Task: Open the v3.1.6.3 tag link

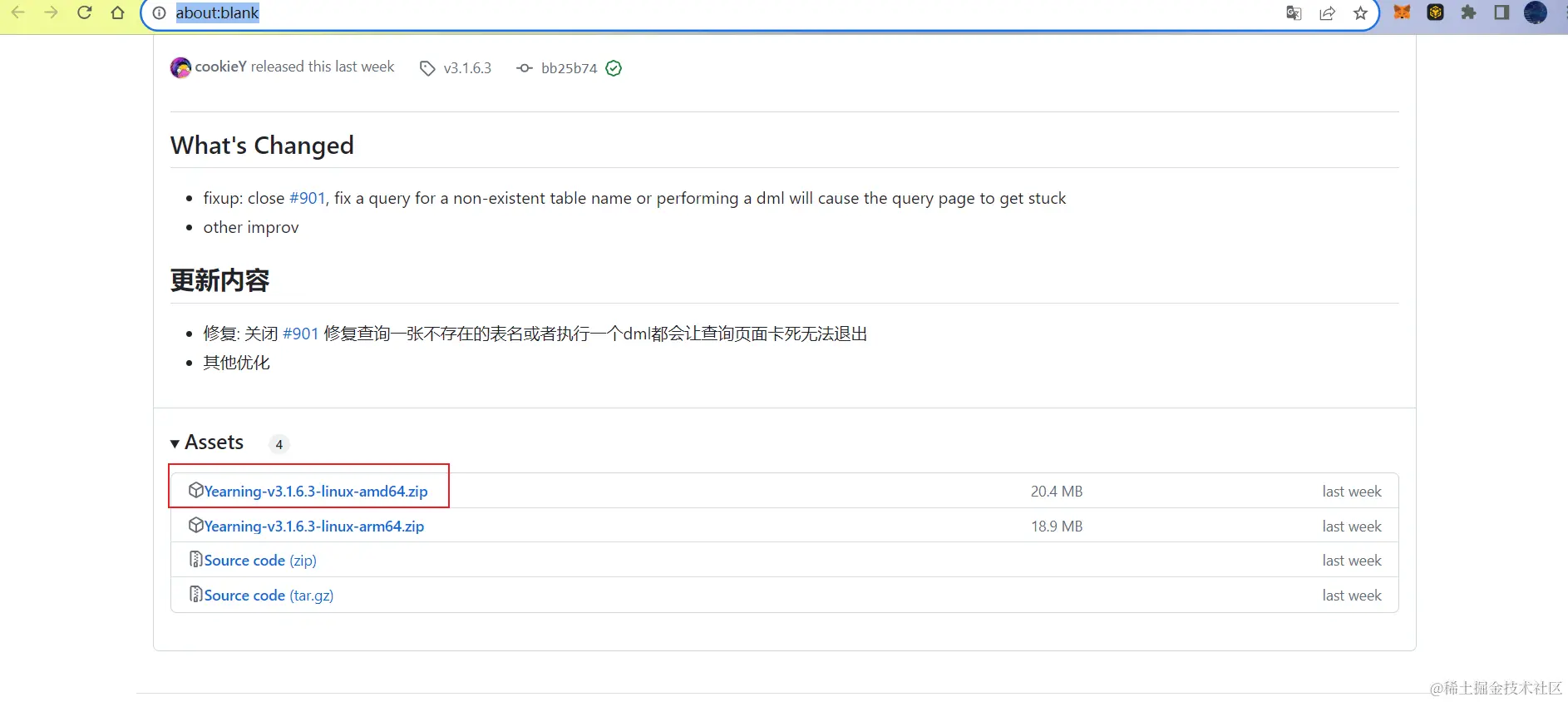Action: (467, 68)
